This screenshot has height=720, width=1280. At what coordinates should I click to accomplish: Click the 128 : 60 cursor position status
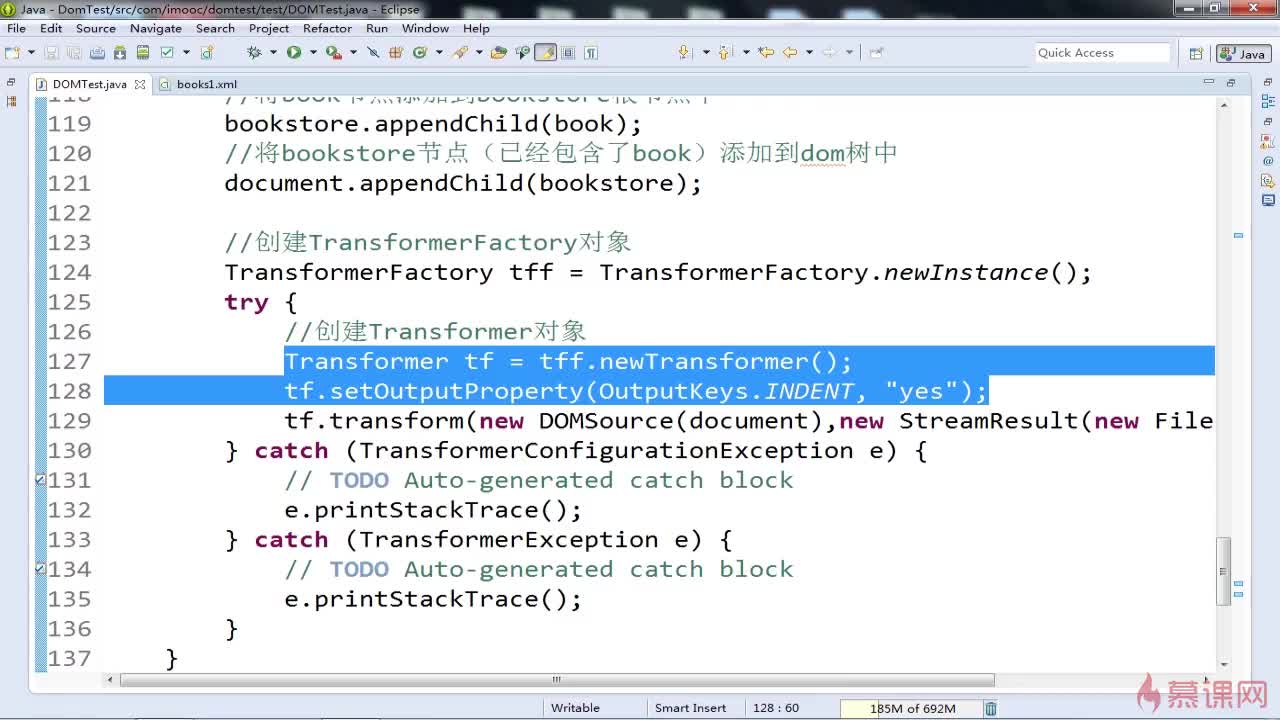(776, 708)
